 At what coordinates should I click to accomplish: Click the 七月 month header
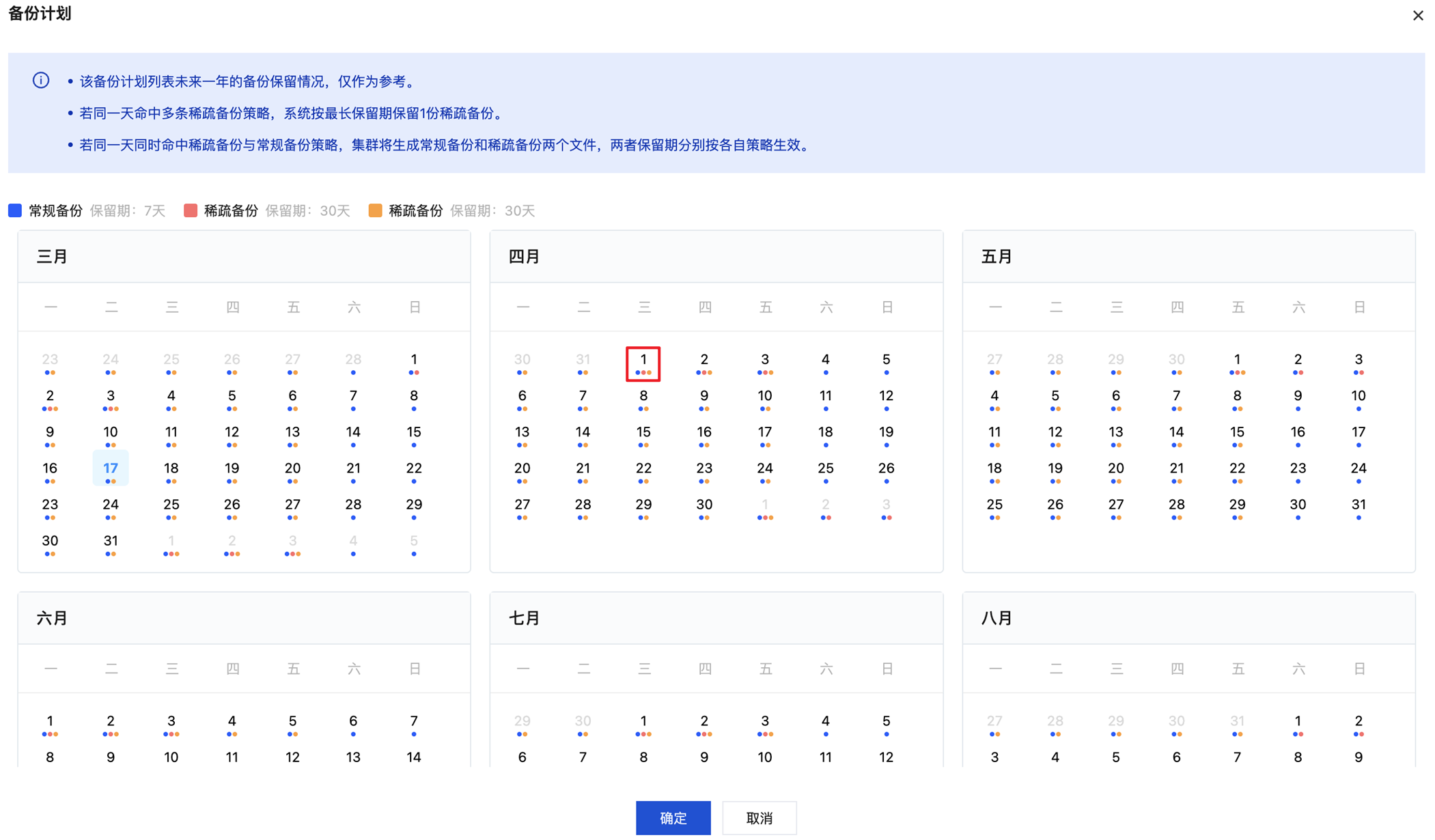tap(525, 618)
